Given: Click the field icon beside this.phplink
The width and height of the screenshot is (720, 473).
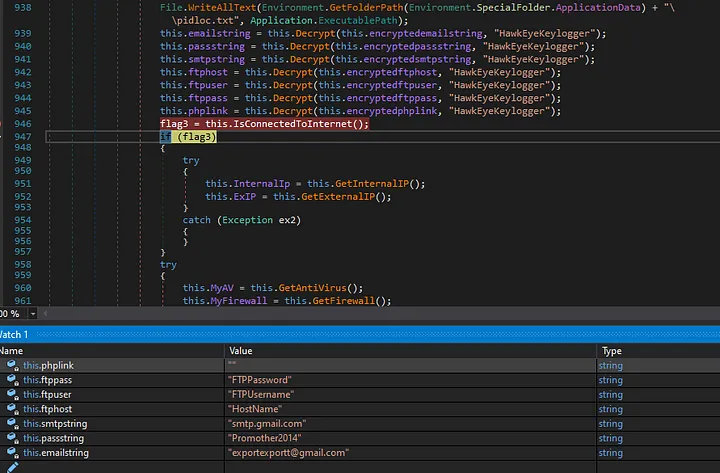Looking at the screenshot, I should click(12, 366).
